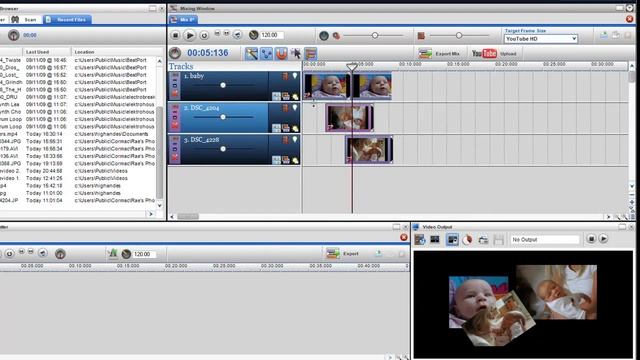Select the envelope nodes tool
Viewport: 640px width, 360px height.
click(266, 53)
